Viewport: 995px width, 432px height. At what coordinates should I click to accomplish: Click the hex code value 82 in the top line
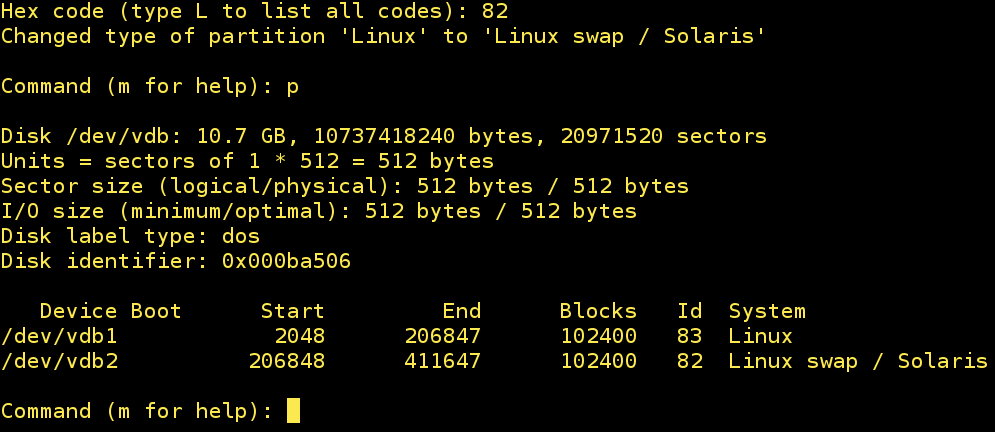pos(494,12)
